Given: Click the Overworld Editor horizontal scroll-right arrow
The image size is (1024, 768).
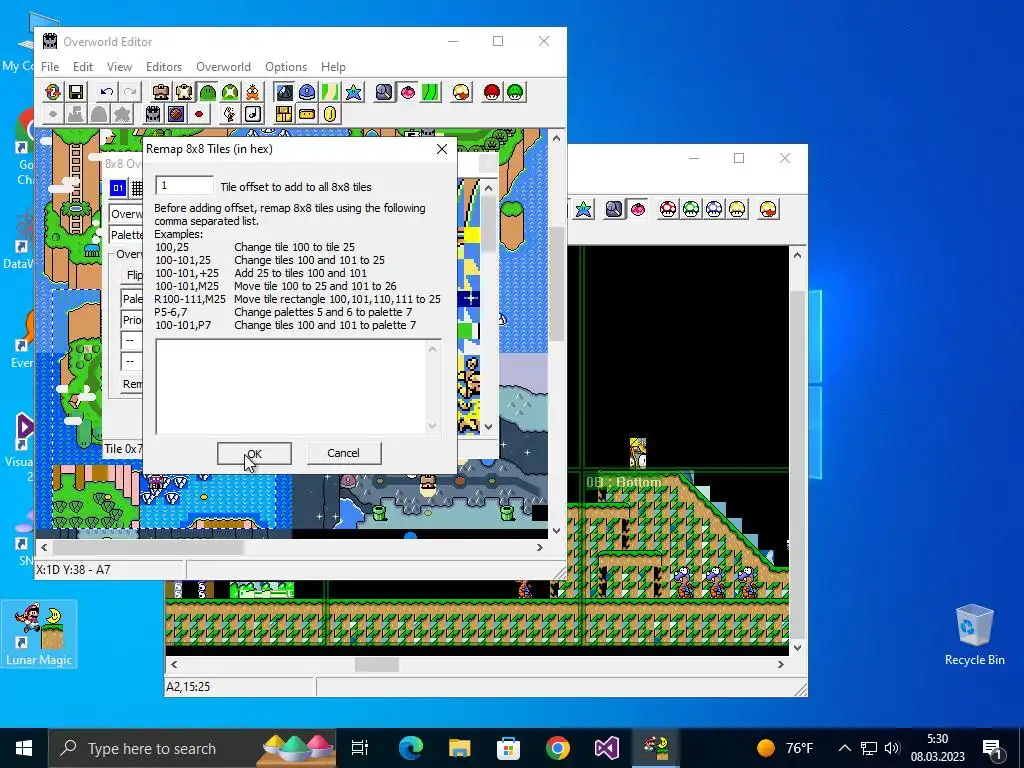Looking at the screenshot, I should click(x=539, y=547).
